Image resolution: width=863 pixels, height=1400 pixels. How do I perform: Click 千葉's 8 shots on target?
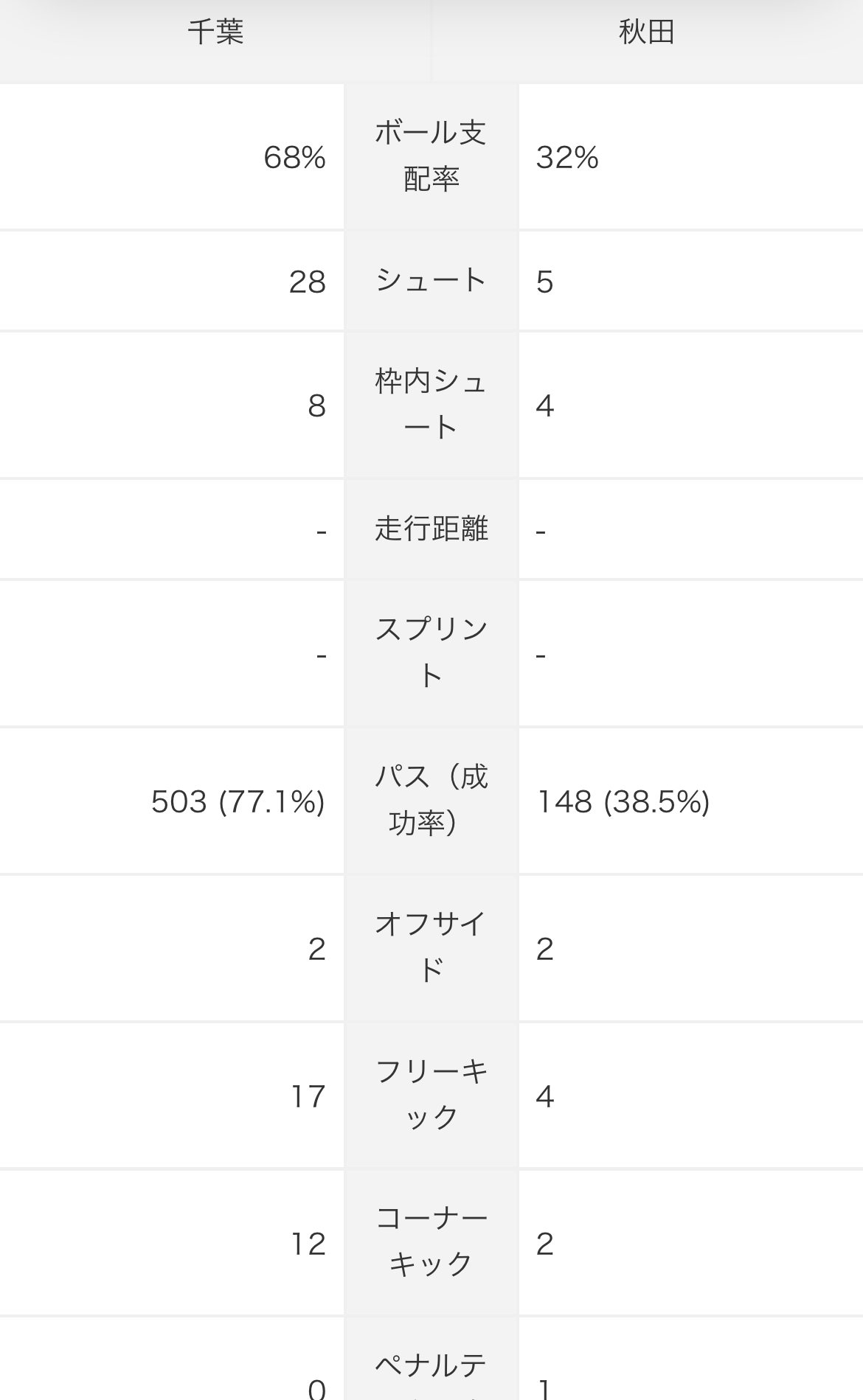(316, 405)
